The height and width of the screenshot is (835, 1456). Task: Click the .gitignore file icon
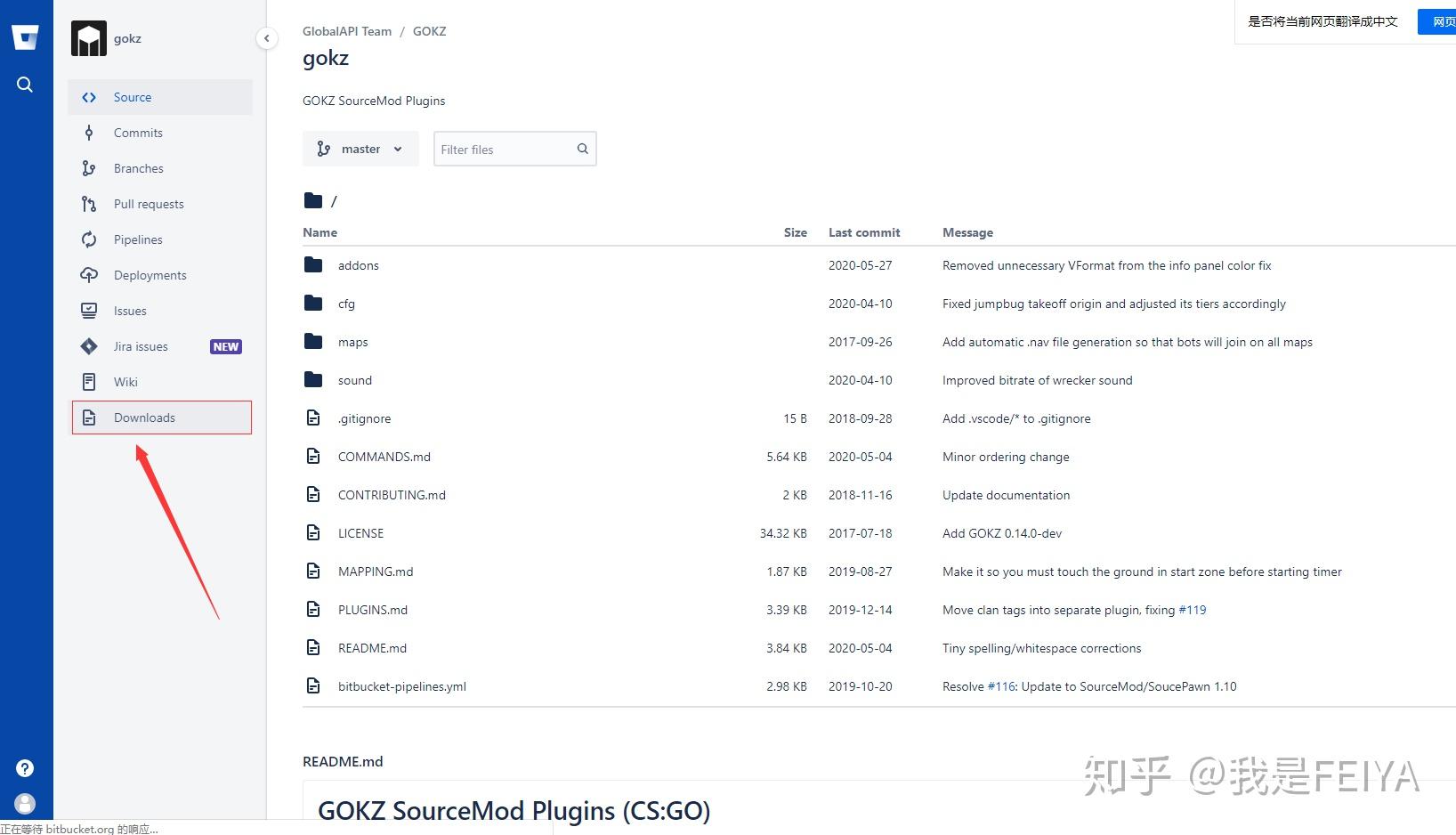(x=313, y=417)
